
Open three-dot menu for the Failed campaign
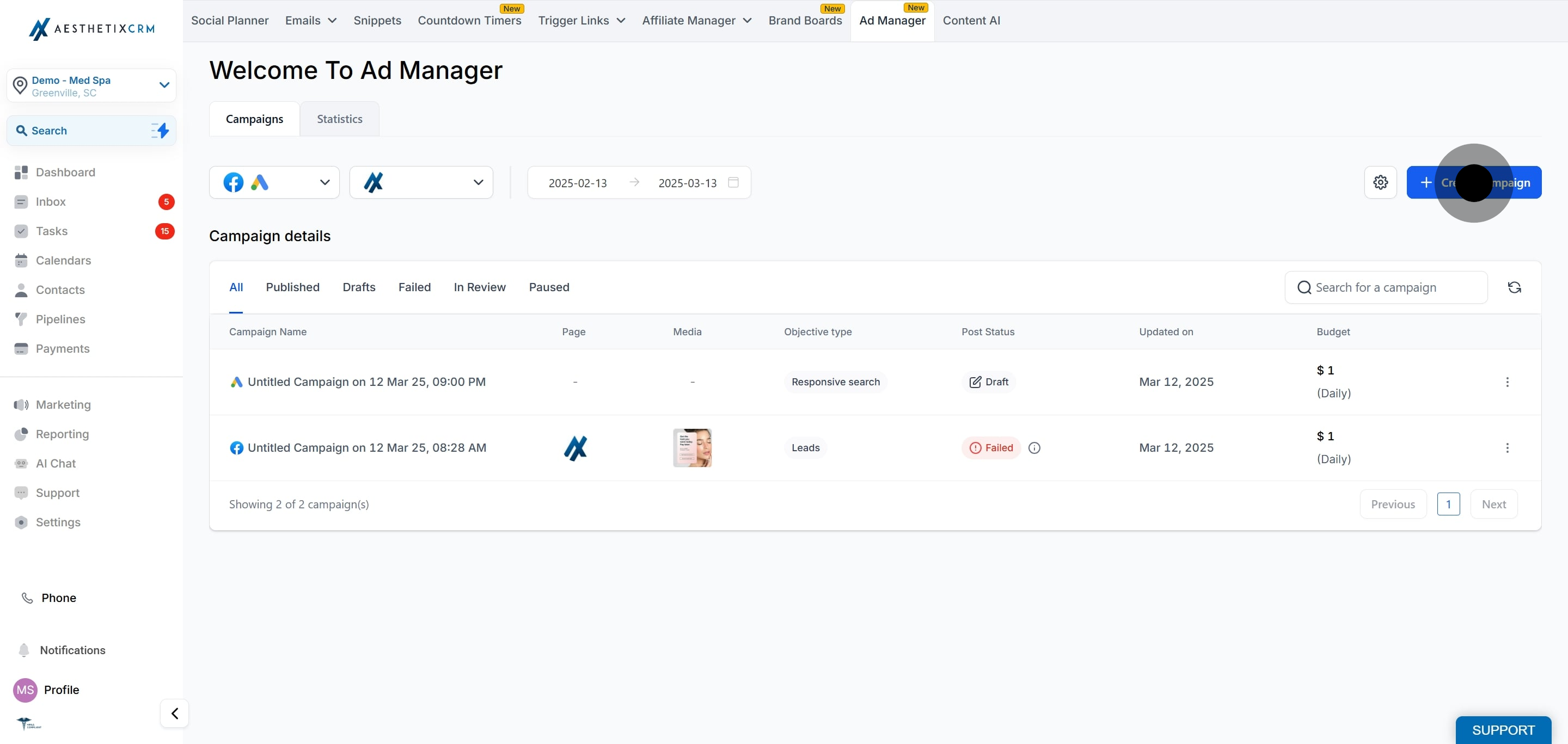1506,448
